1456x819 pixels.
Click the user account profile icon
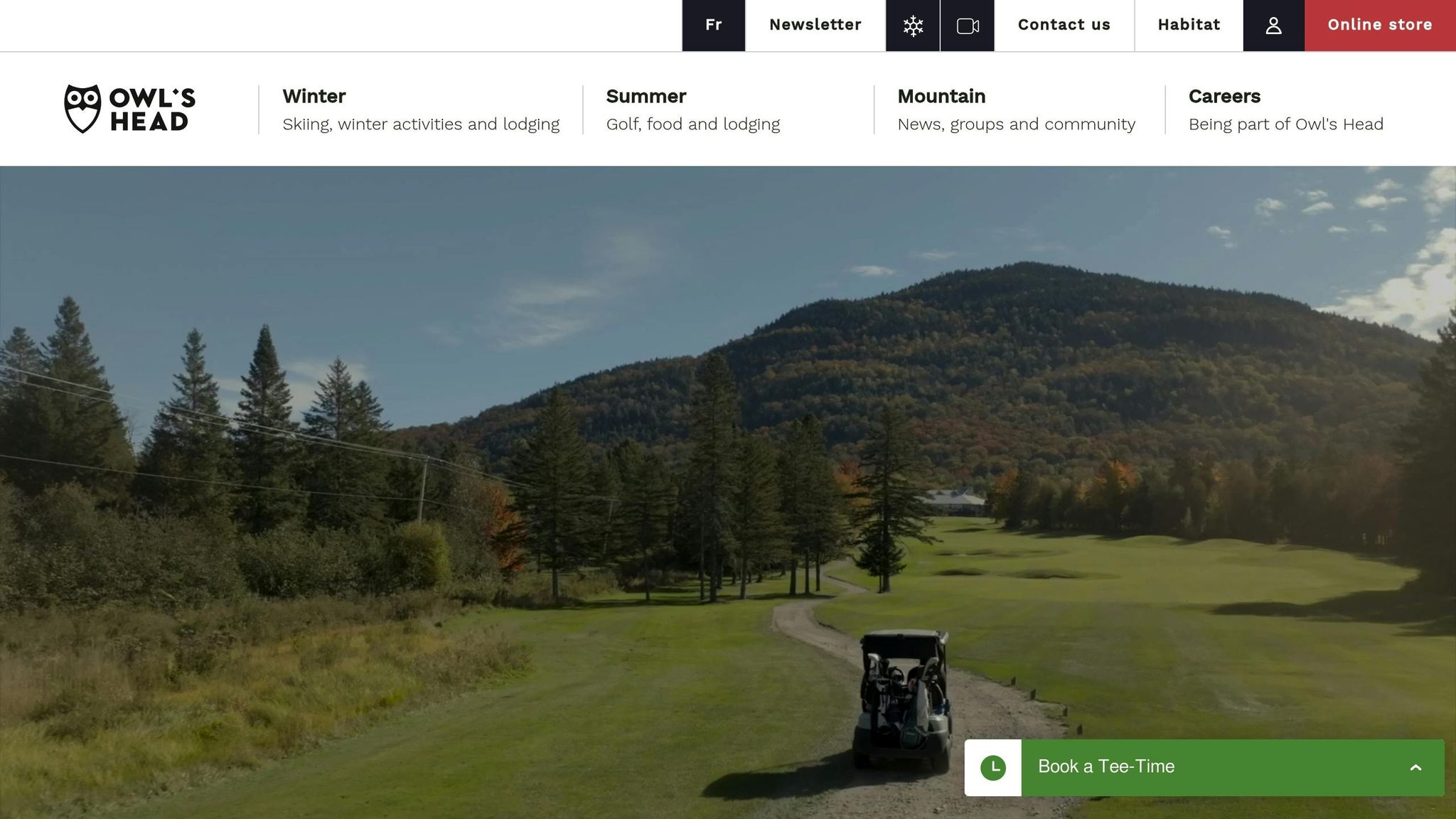coord(1273,26)
